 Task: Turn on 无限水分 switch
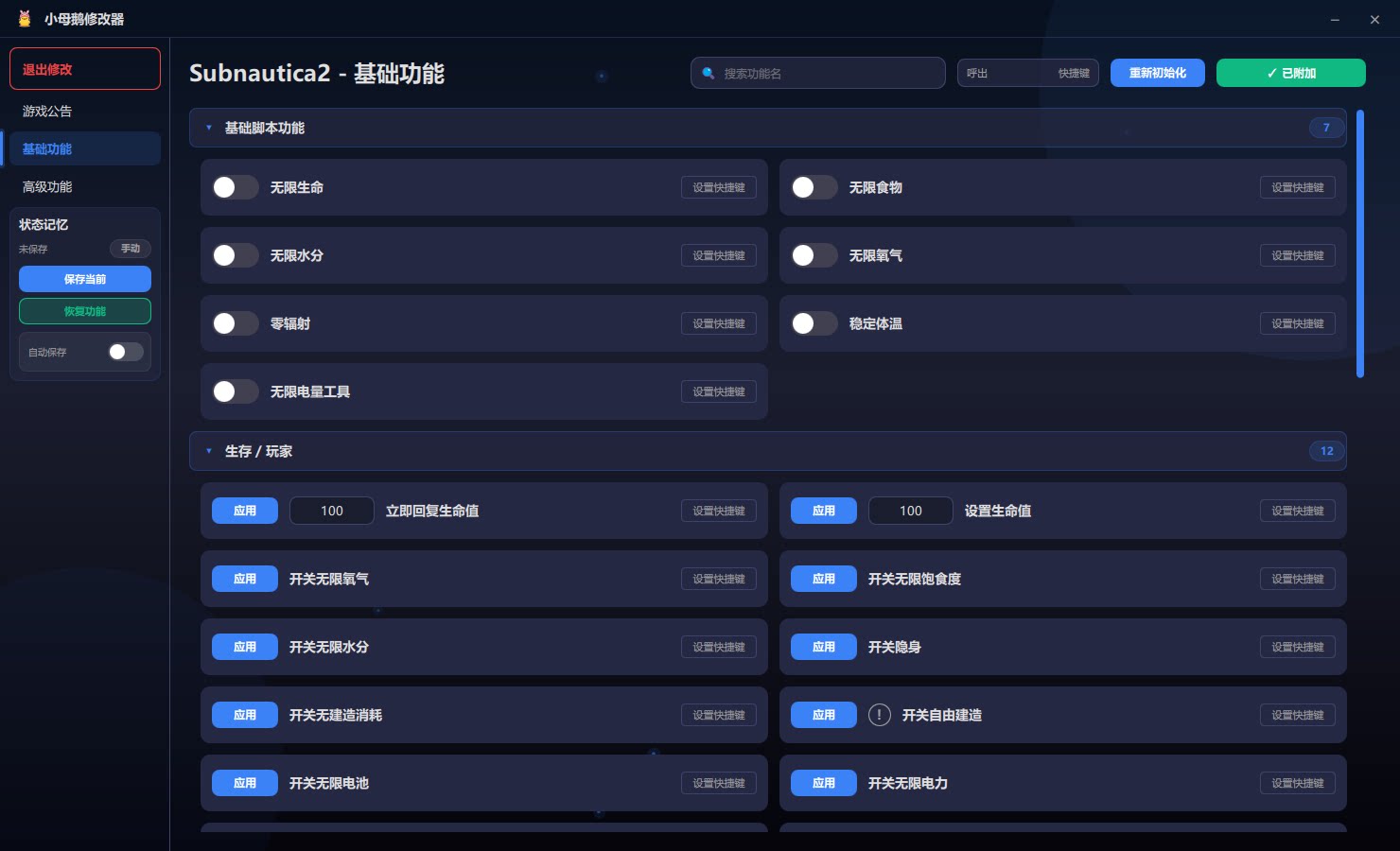point(236,255)
